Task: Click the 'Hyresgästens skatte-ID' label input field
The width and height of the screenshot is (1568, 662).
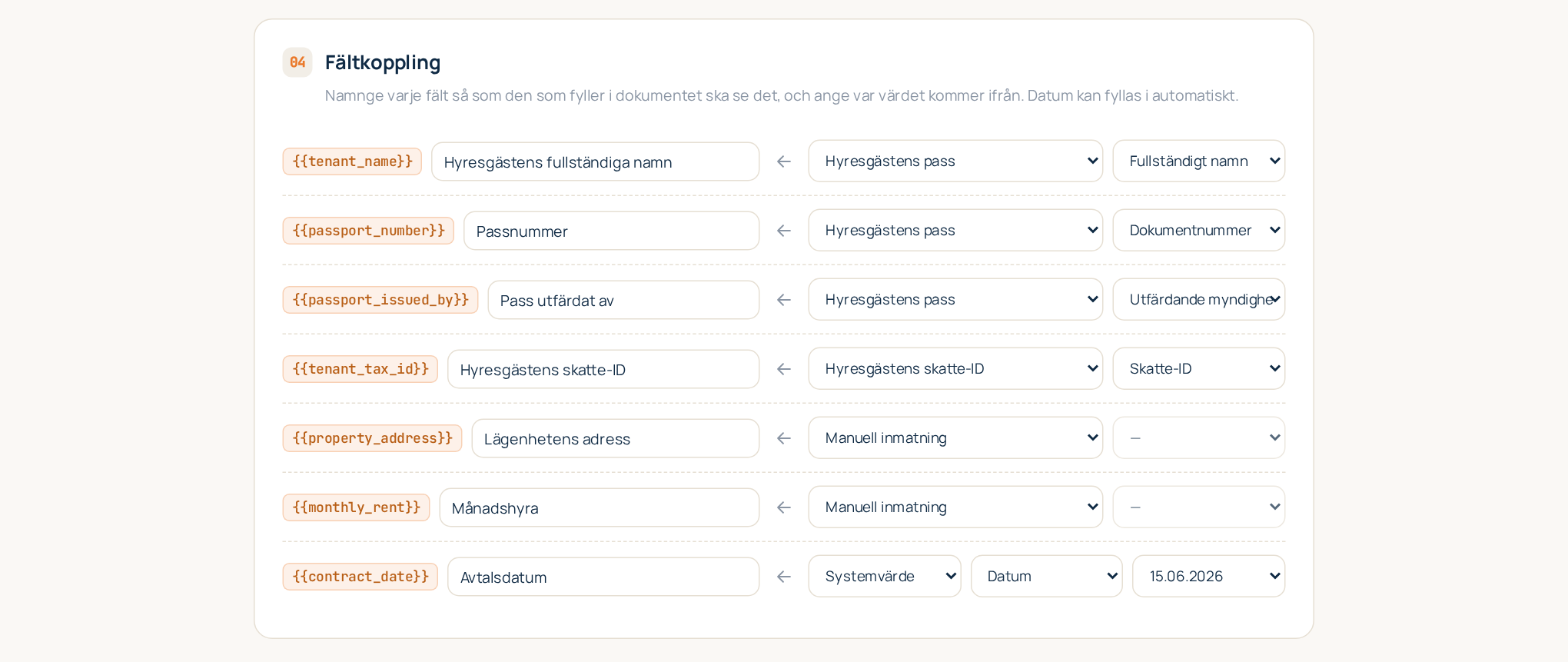Action: 603,369
